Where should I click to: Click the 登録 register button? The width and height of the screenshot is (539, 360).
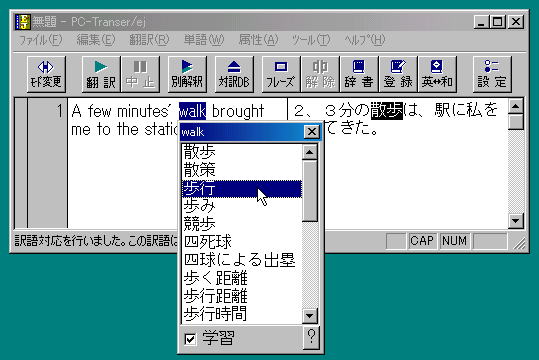[398, 74]
